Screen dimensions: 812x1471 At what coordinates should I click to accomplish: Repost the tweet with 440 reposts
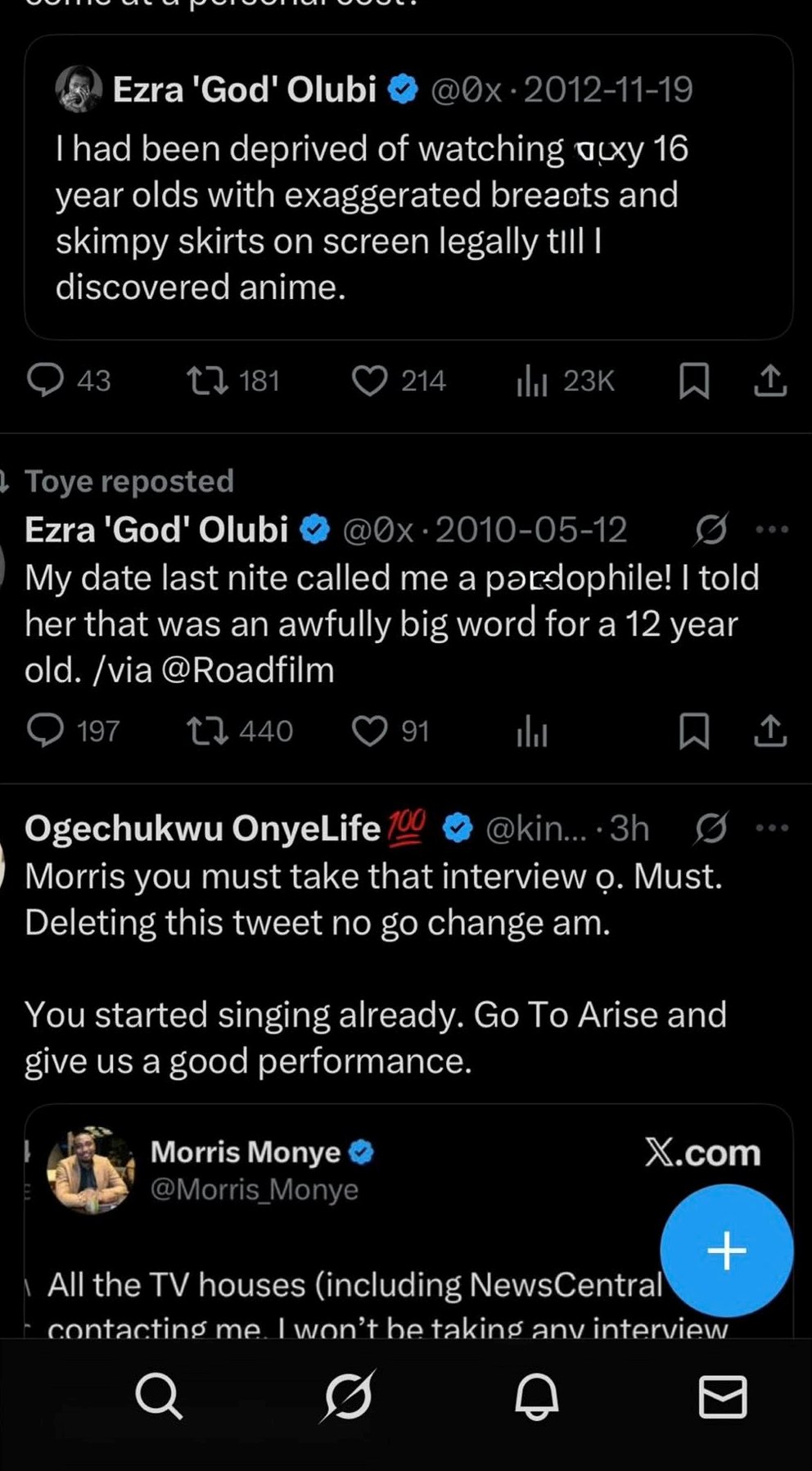[x=208, y=731]
